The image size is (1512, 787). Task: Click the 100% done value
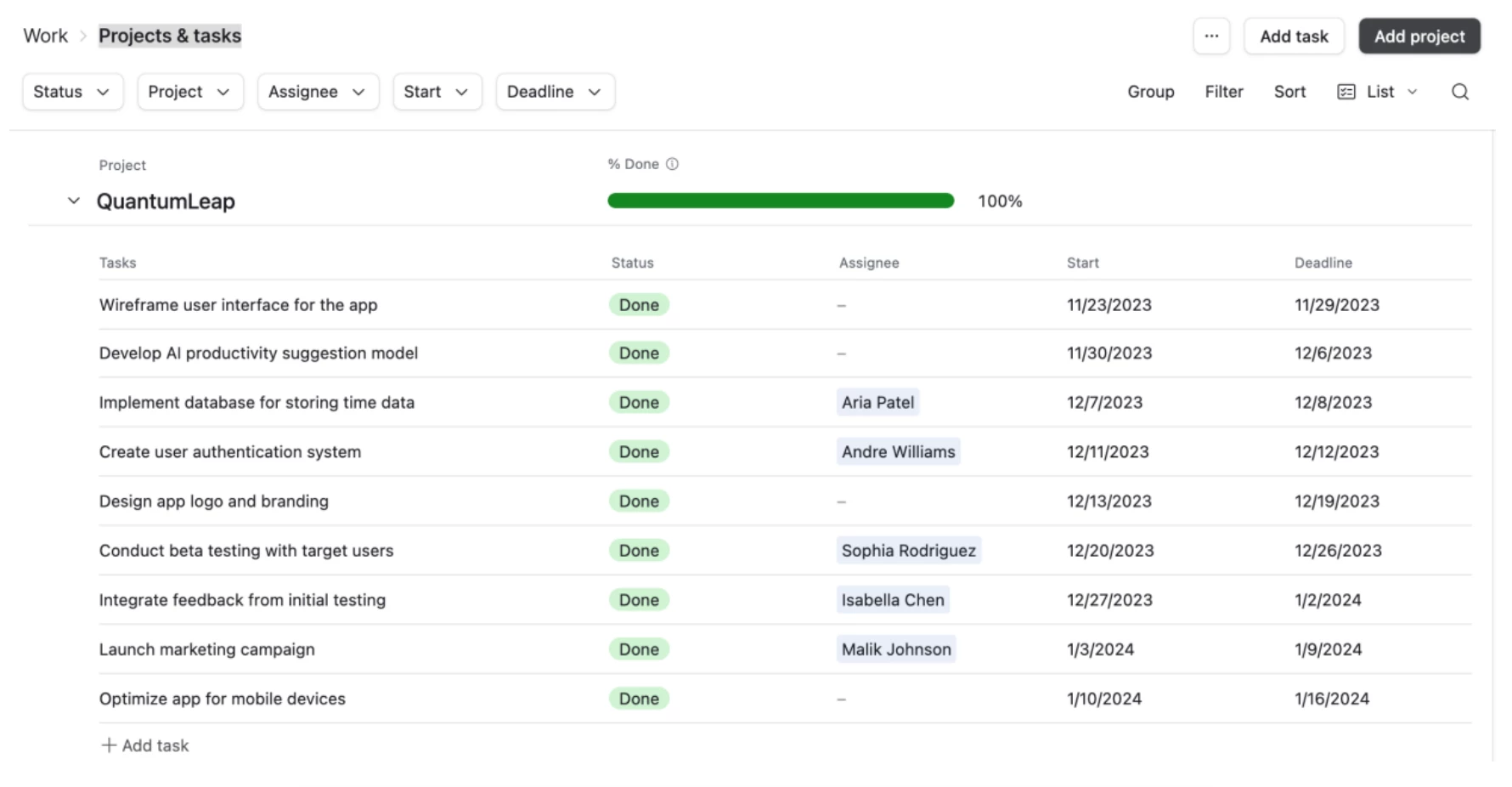(1000, 201)
